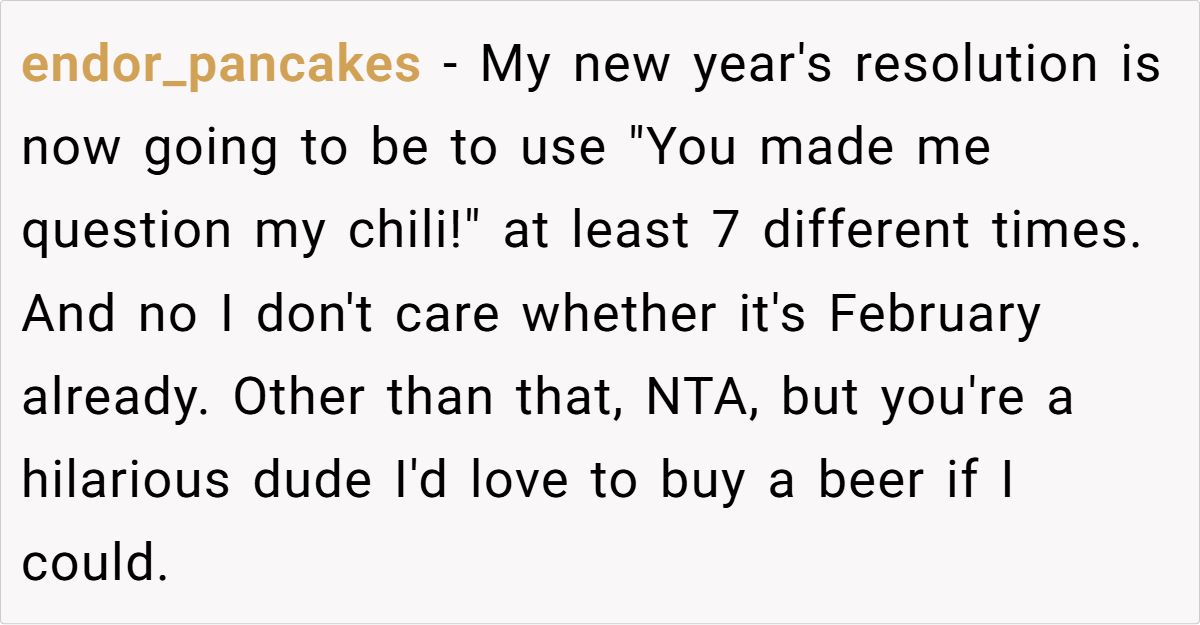Click the final word "could."
The height and width of the screenshot is (625, 1200).
click(93, 564)
